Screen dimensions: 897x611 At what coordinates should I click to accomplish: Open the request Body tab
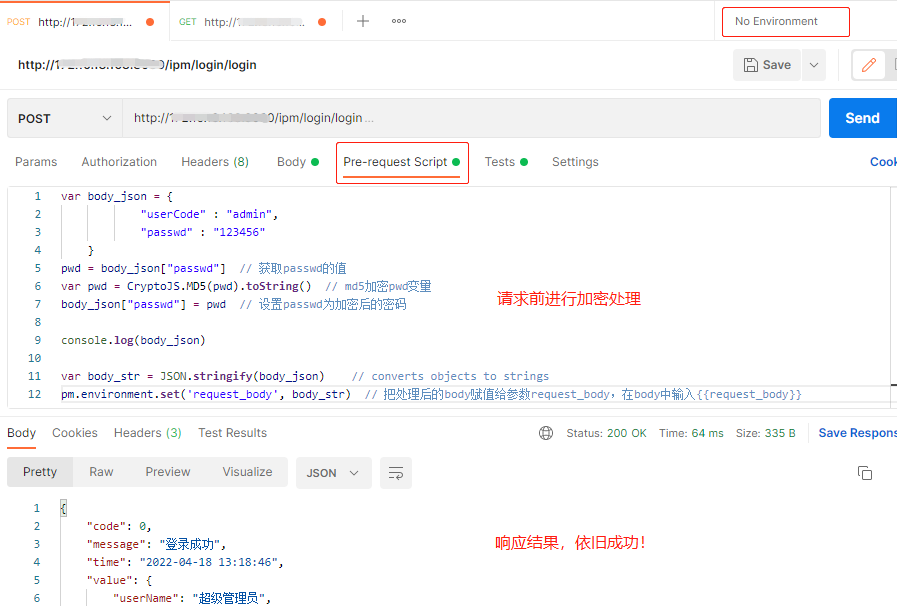[x=297, y=162]
